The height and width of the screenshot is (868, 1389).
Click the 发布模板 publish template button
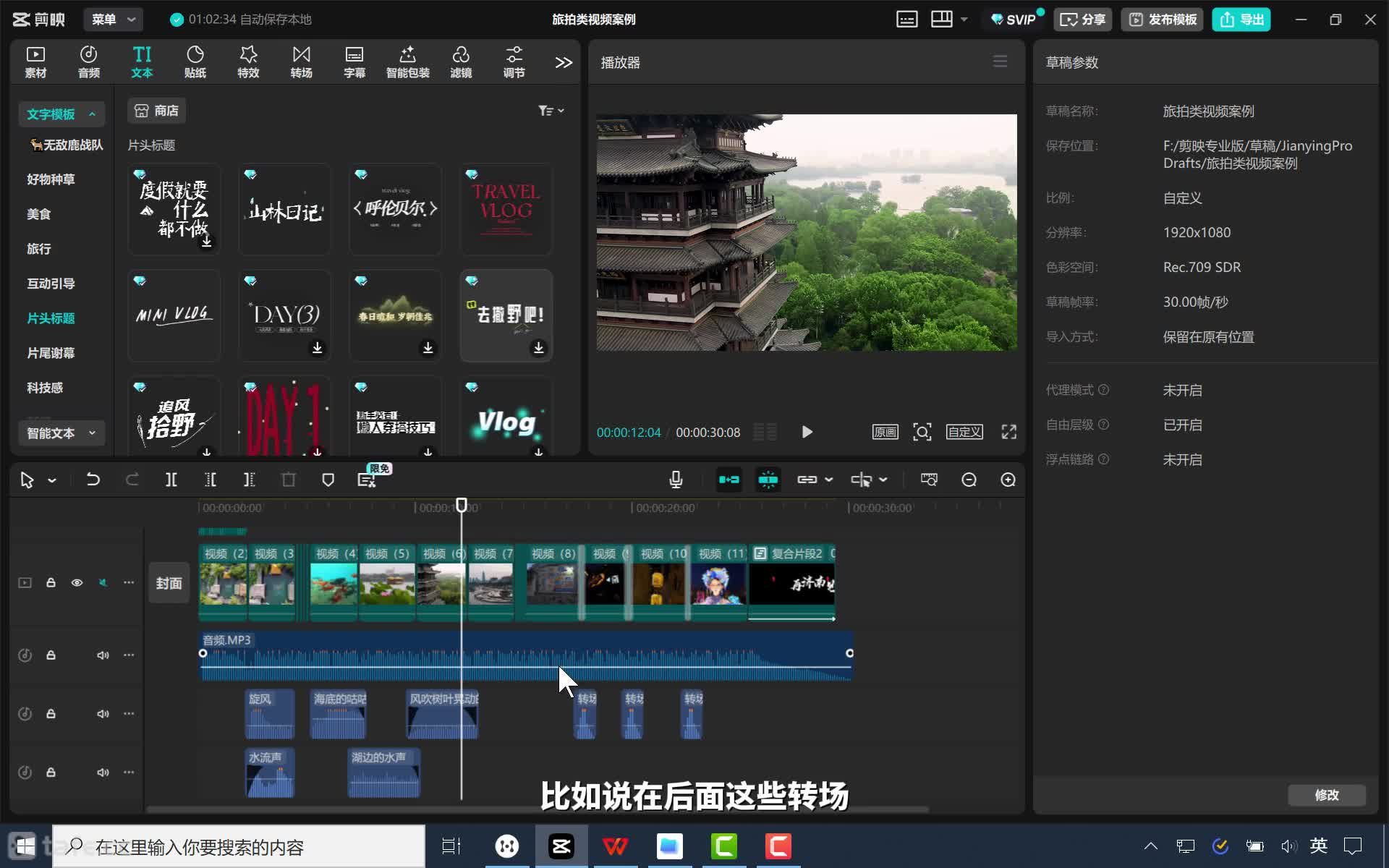coord(1162,20)
